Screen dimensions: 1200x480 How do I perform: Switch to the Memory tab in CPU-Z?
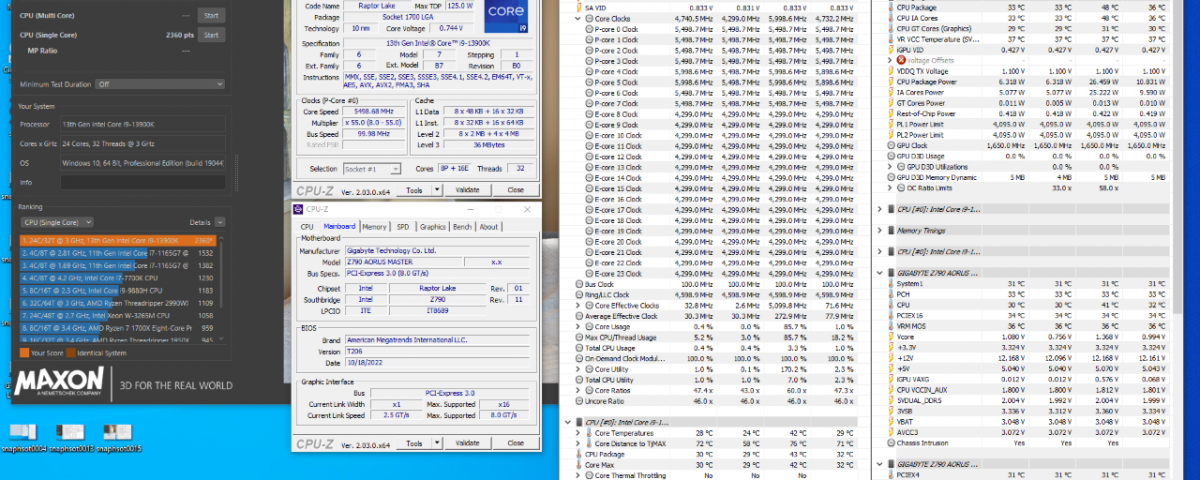[374, 227]
